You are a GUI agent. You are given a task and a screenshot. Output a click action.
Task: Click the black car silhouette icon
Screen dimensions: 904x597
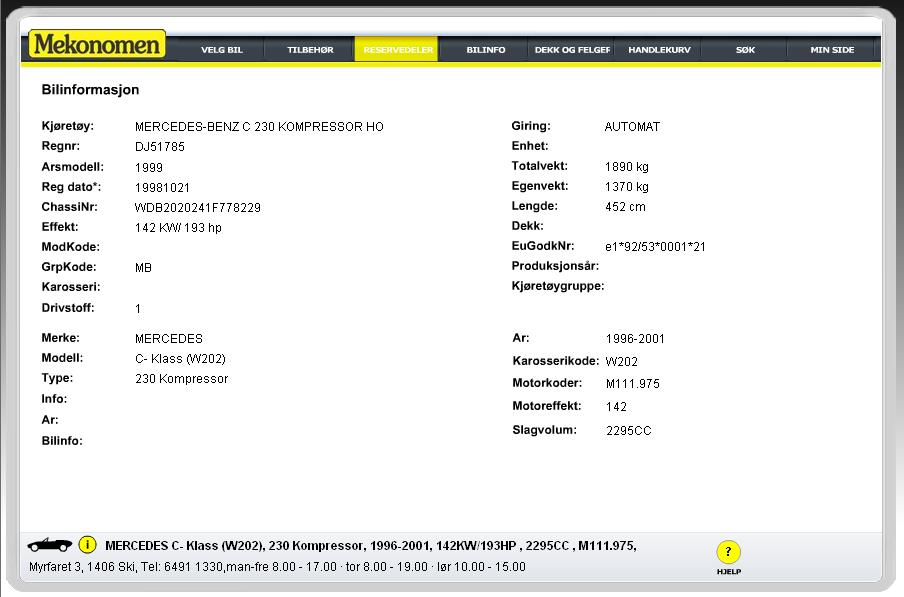[x=50, y=544]
